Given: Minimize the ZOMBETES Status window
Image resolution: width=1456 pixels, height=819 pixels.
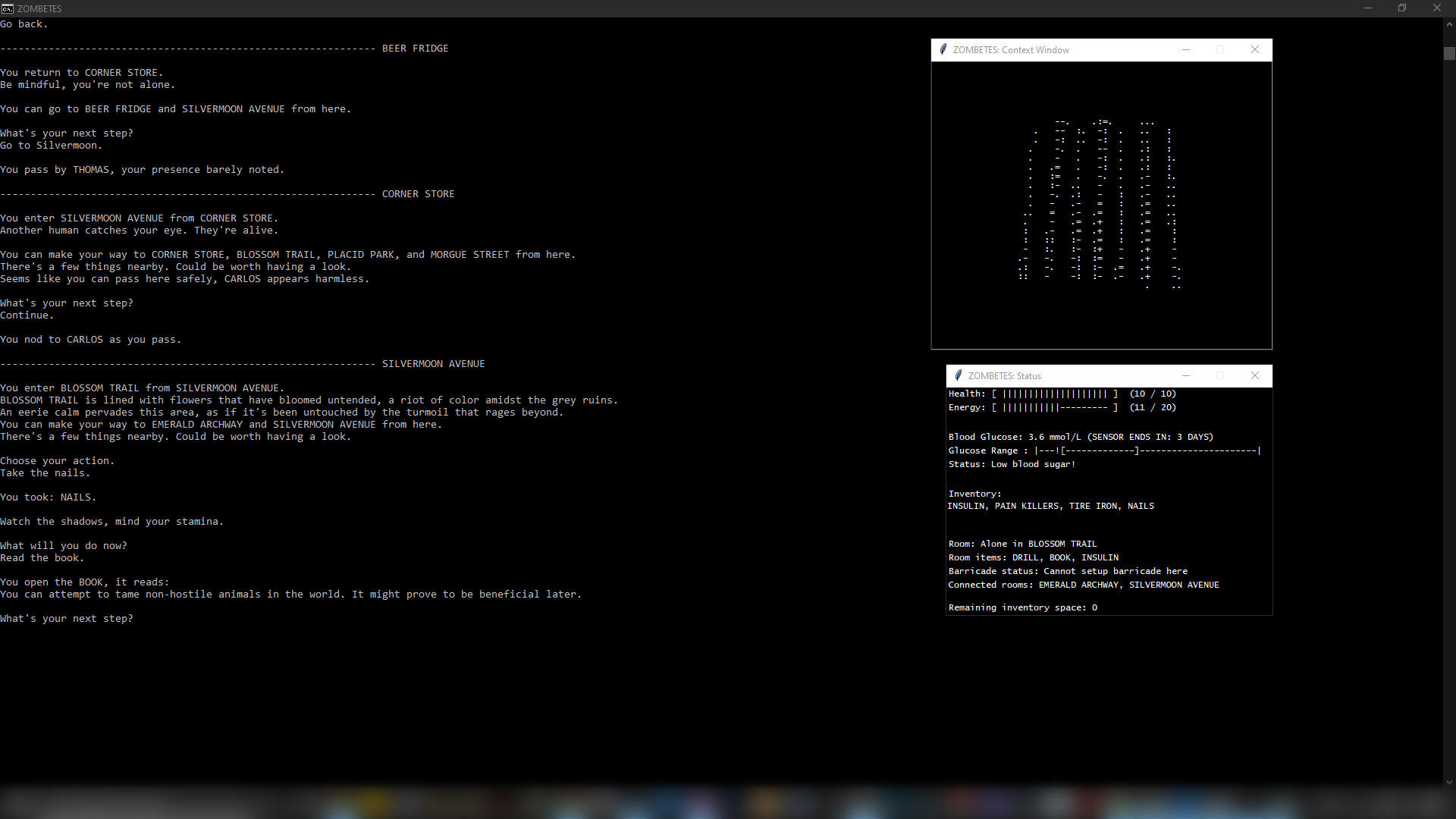Looking at the screenshot, I should pyautogui.click(x=1186, y=376).
